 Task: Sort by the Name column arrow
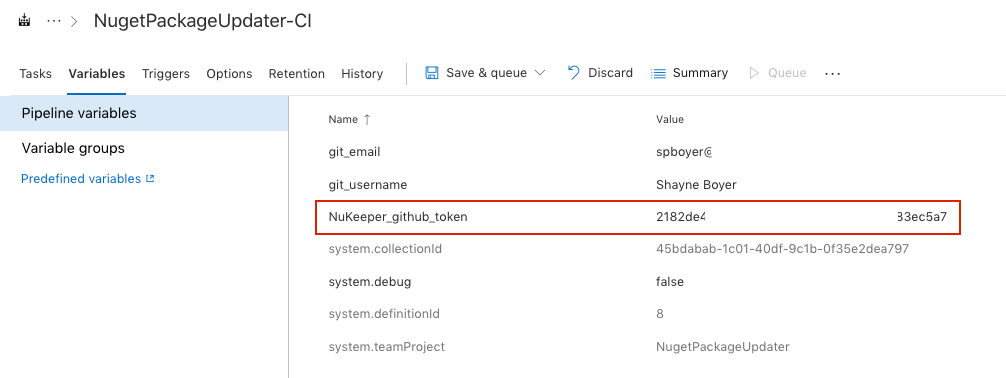click(367, 119)
